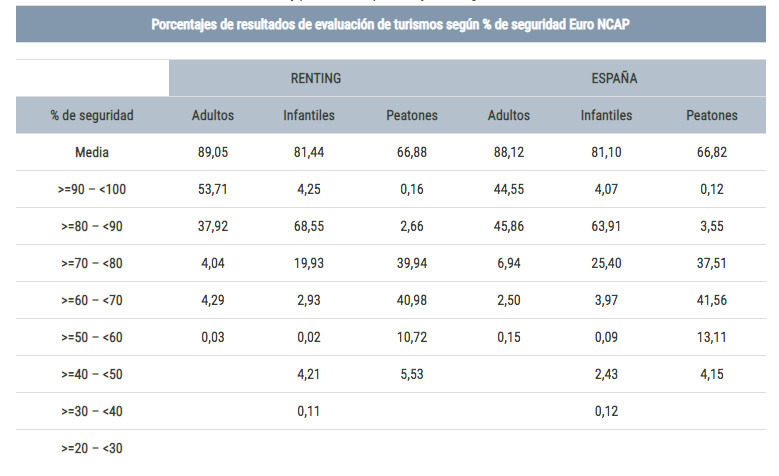779x476 pixels.
Task: Click the Adultos header under RENTING
Action: point(213,115)
